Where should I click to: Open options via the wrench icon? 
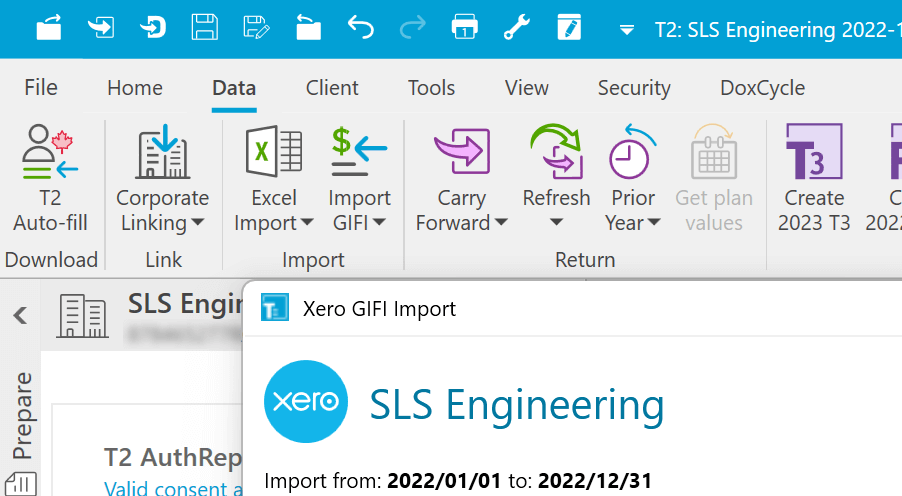click(x=517, y=28)
